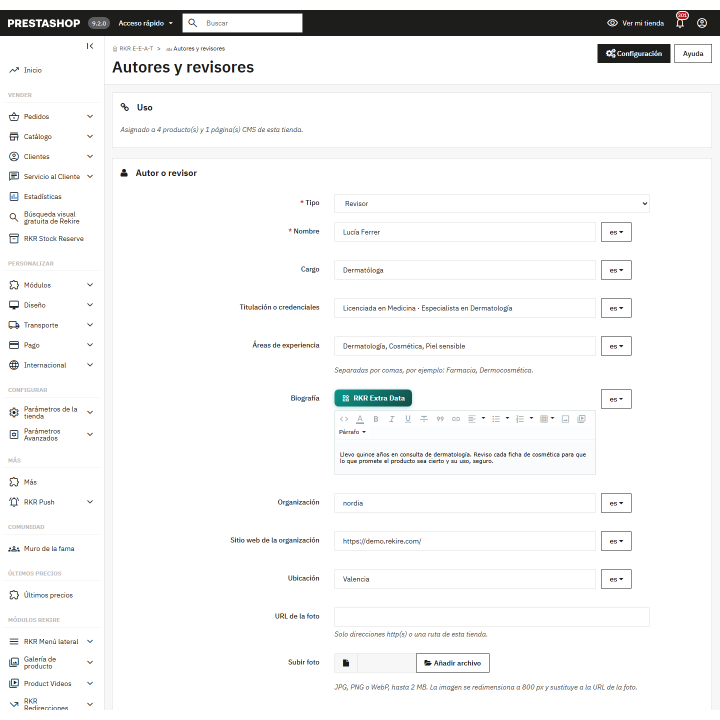The image size is (720, 720).
Task: Open the language dropdown beside Ubicación
Action: [x=616, y=579]
